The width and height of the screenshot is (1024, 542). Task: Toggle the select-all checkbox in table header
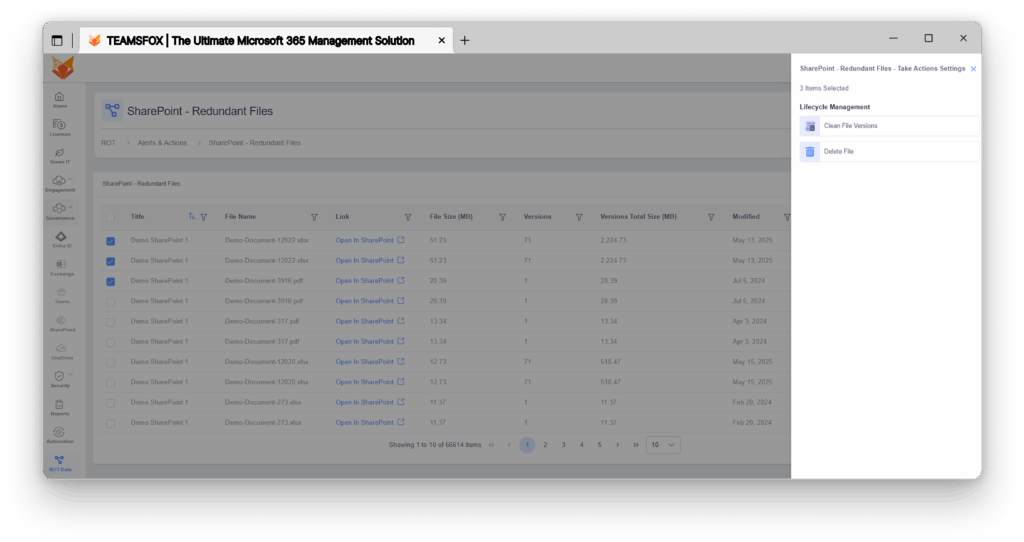click(x=110, y=217)
